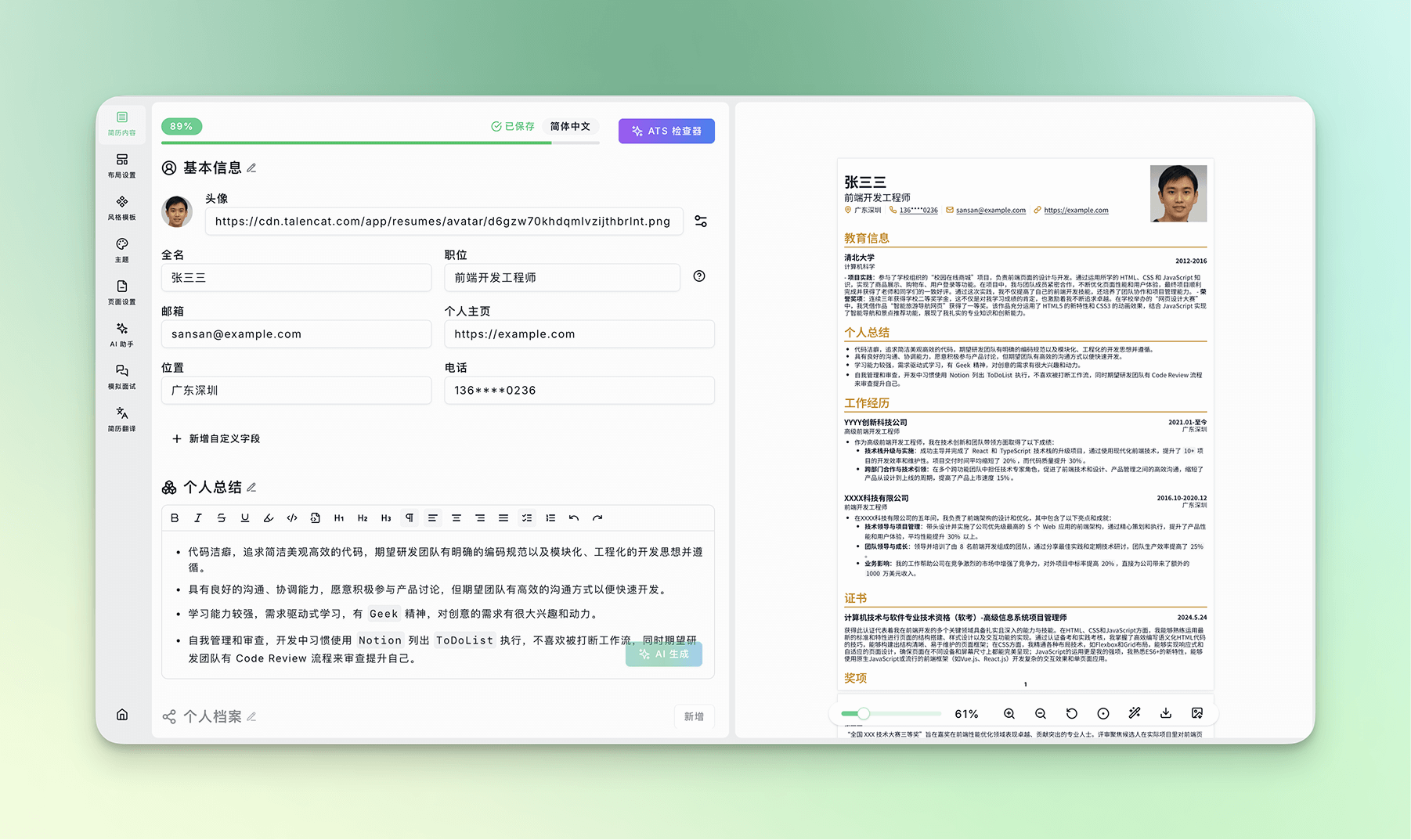Viewport: 1411px width, 840px height.
Task: Open the AI 助手 sidebar panel
Action: [121, 334]
